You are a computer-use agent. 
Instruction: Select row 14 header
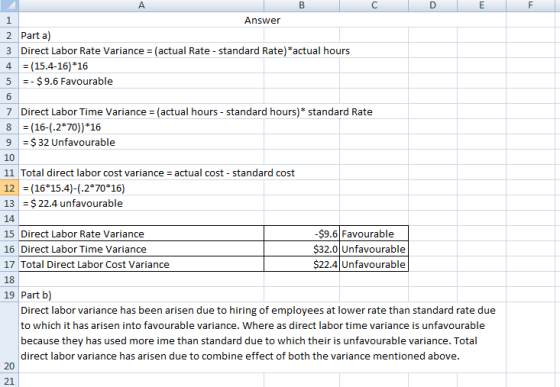tap(9, 218)
